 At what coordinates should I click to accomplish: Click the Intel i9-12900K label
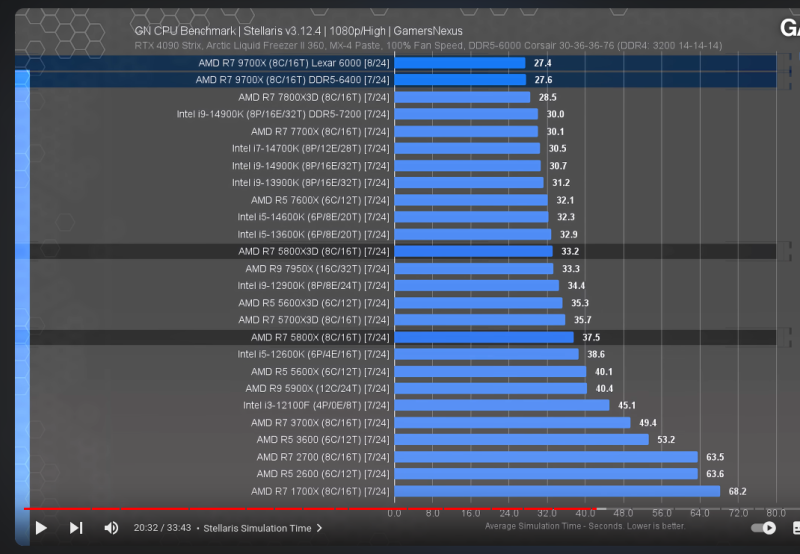313,286
